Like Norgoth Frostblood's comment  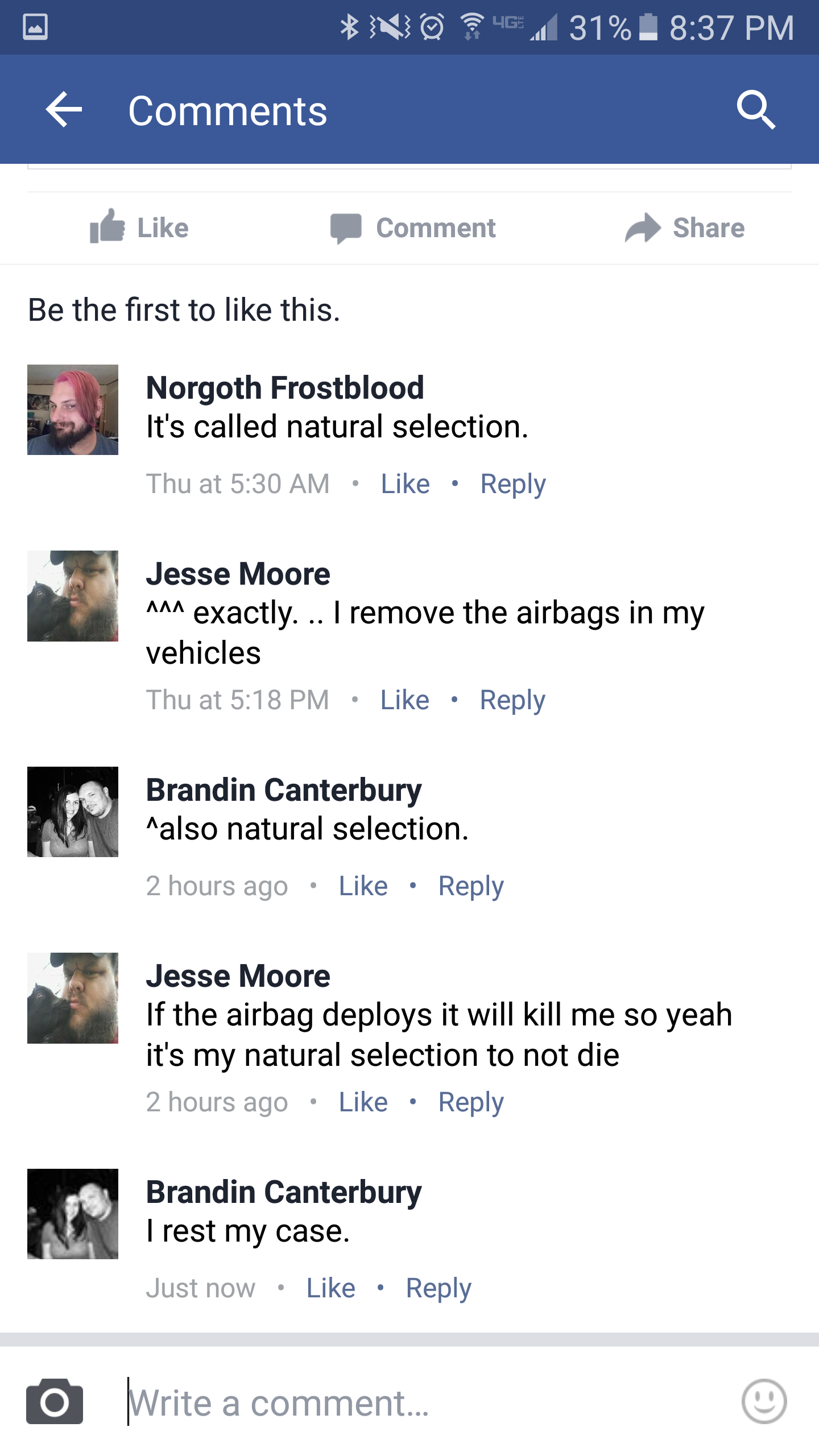tap(405, 484)
